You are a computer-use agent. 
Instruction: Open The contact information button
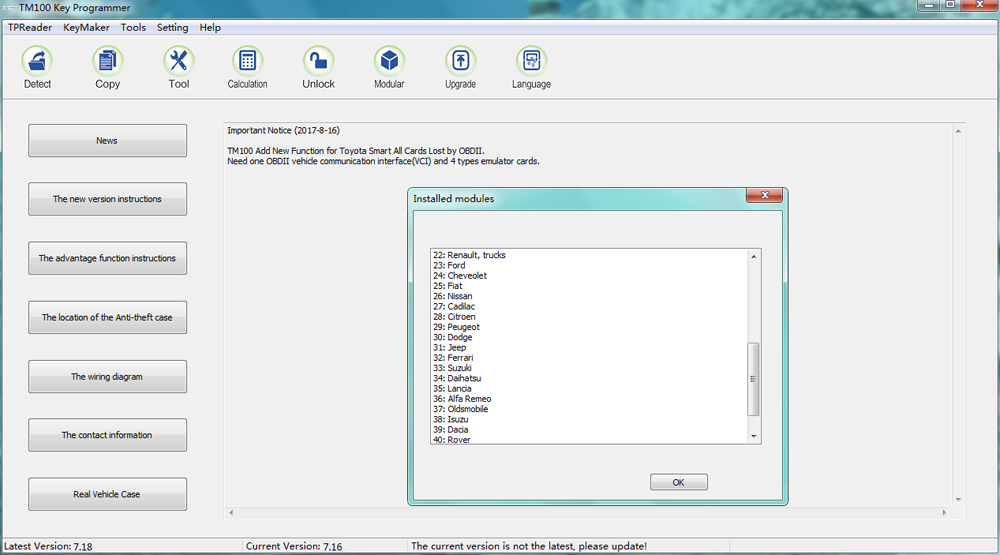(107, 435)
